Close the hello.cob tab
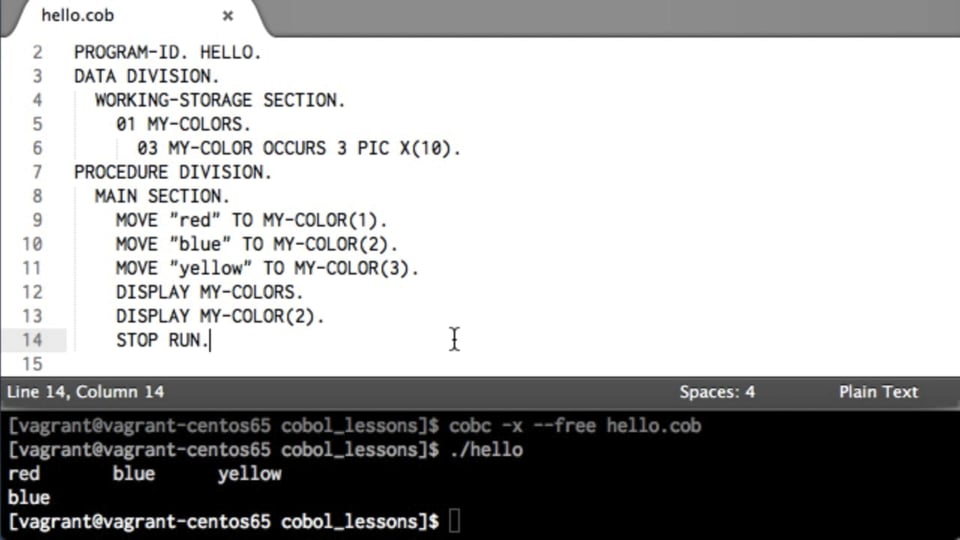Screen dimensions: 960x540 pos(228,16)
